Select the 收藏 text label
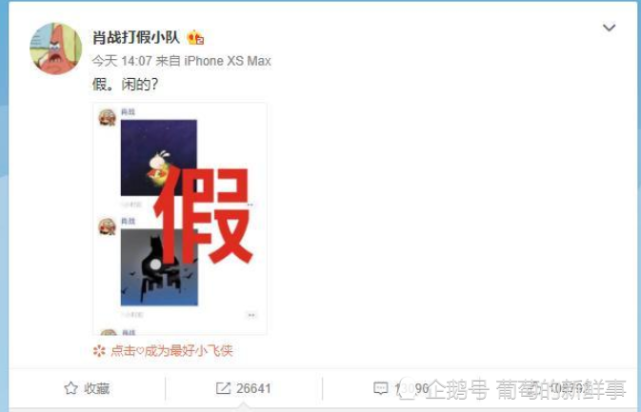 [97, 388]
